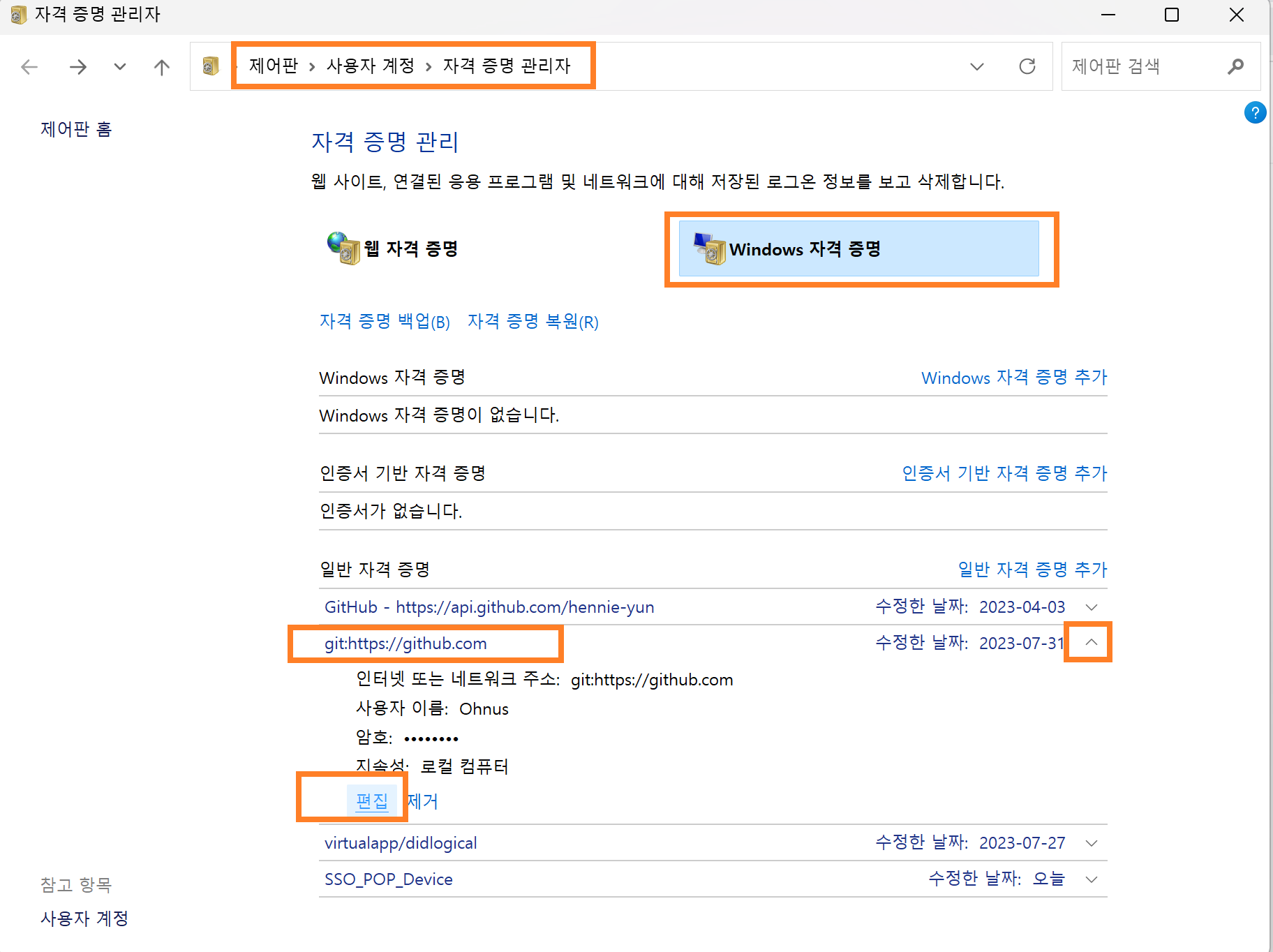The image size is (1273, 952).
Task: Click the modified date 2023-04-03
Action: (x=1022, y=607)
